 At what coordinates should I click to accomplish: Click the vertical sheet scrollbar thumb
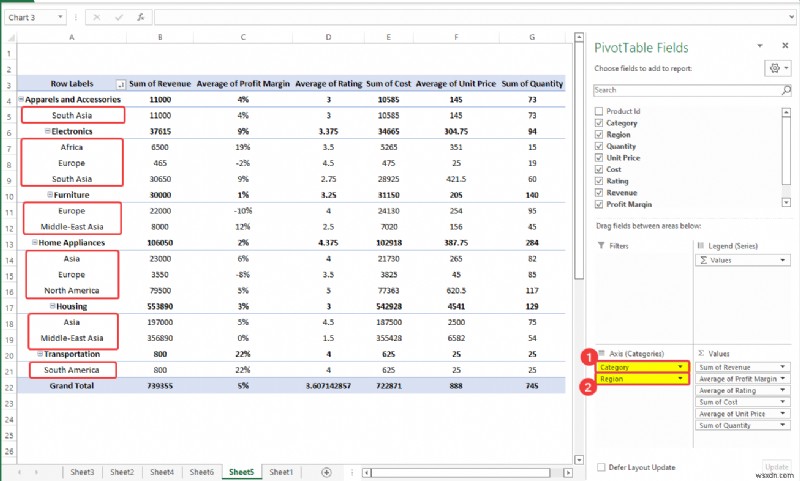579,161
